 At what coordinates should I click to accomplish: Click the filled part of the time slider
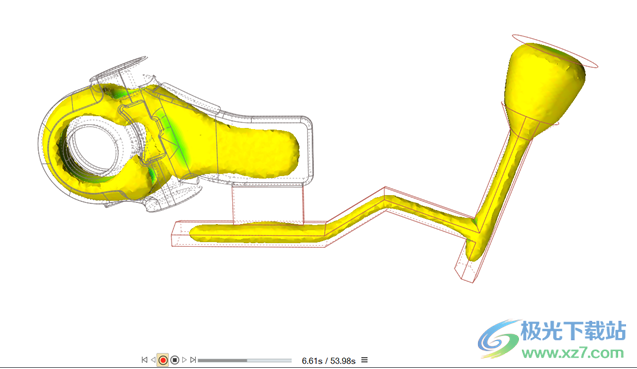(x=222, y=360)
